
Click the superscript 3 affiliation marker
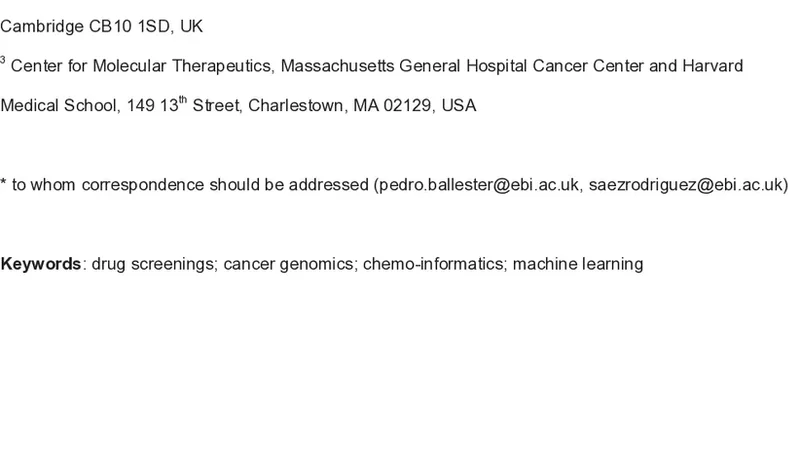[x=3, y=62]
